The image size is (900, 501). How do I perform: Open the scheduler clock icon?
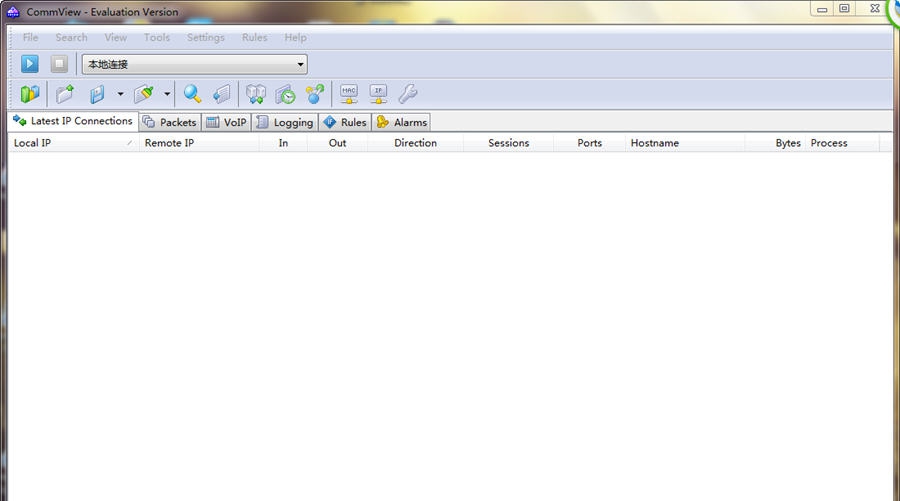pos(285,94)
